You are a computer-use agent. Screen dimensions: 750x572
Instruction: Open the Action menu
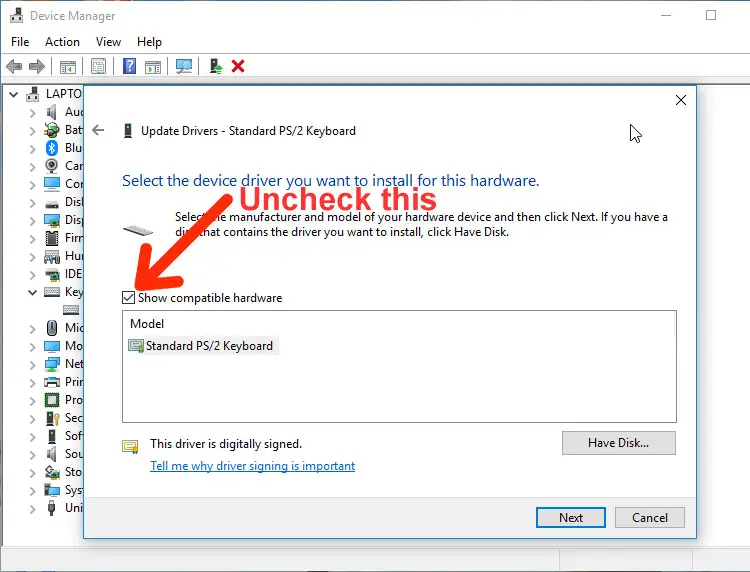[x=62, y=42]
